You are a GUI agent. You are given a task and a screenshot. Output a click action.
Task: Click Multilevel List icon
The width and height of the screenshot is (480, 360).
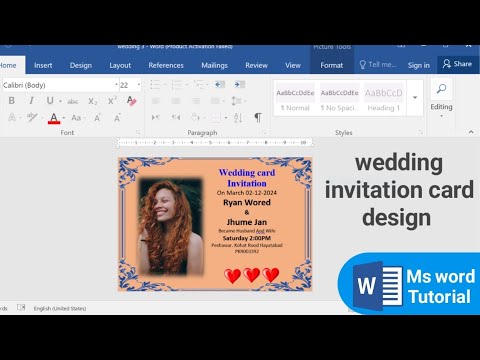(x=199, y=84)
